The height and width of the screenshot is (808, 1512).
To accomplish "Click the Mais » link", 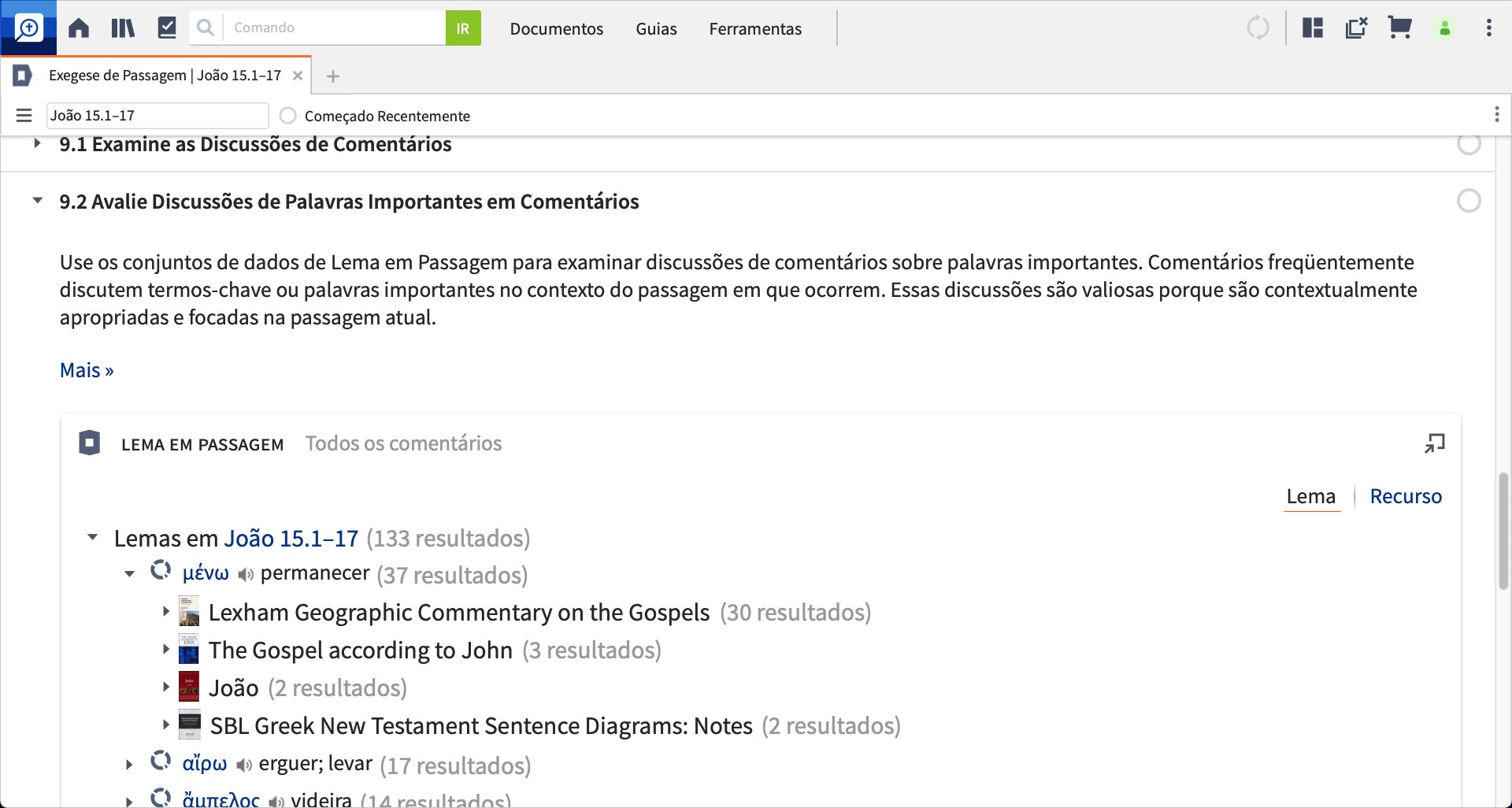I will 87,370.
